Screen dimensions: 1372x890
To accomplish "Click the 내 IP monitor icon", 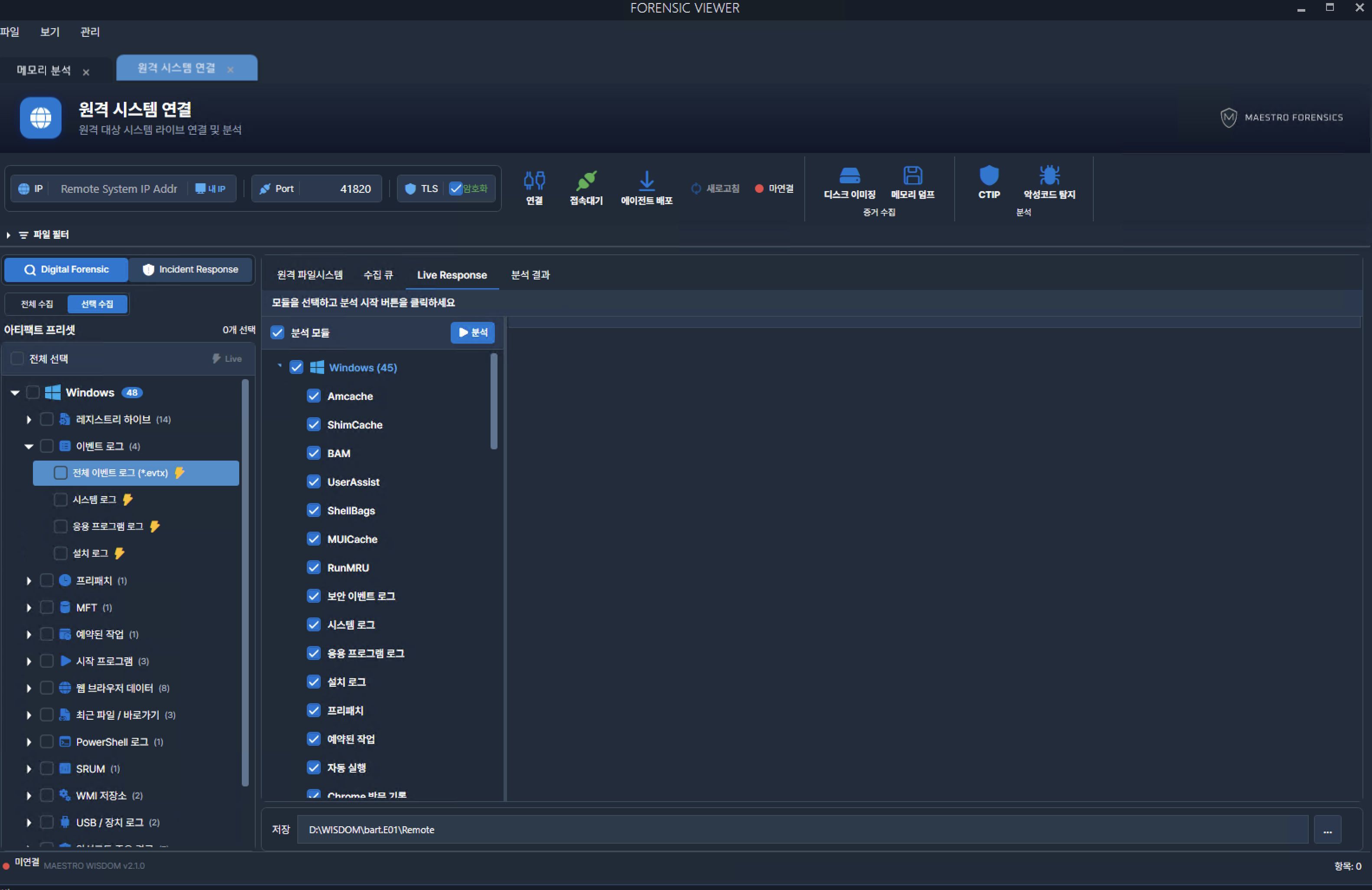I will 200,188.
